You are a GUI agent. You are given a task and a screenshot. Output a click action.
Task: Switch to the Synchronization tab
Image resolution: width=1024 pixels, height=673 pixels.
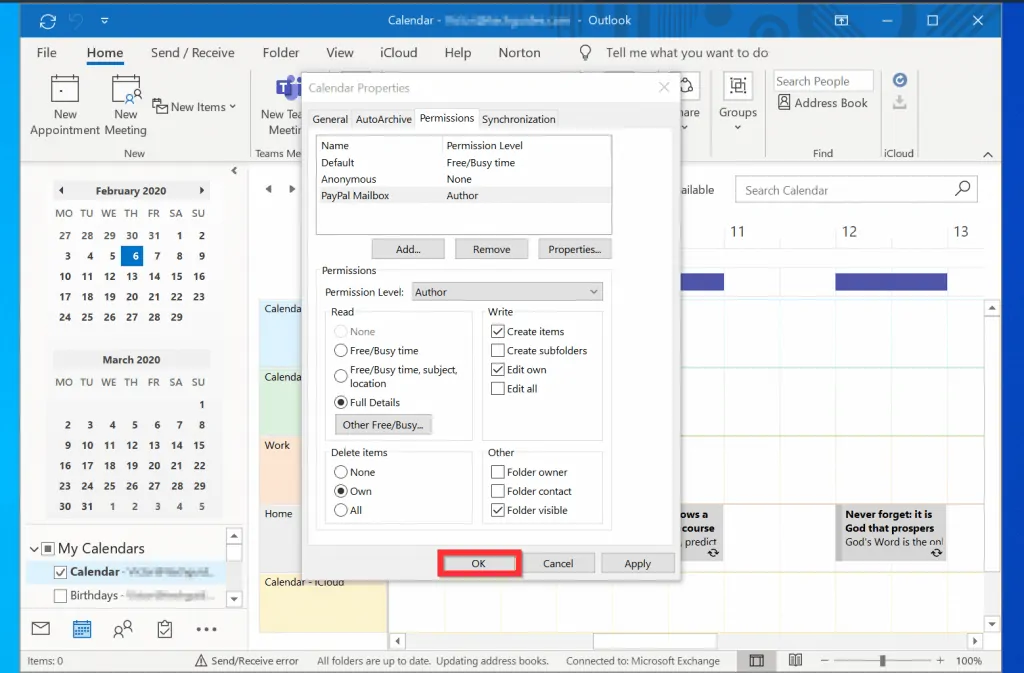coord(518,119)
